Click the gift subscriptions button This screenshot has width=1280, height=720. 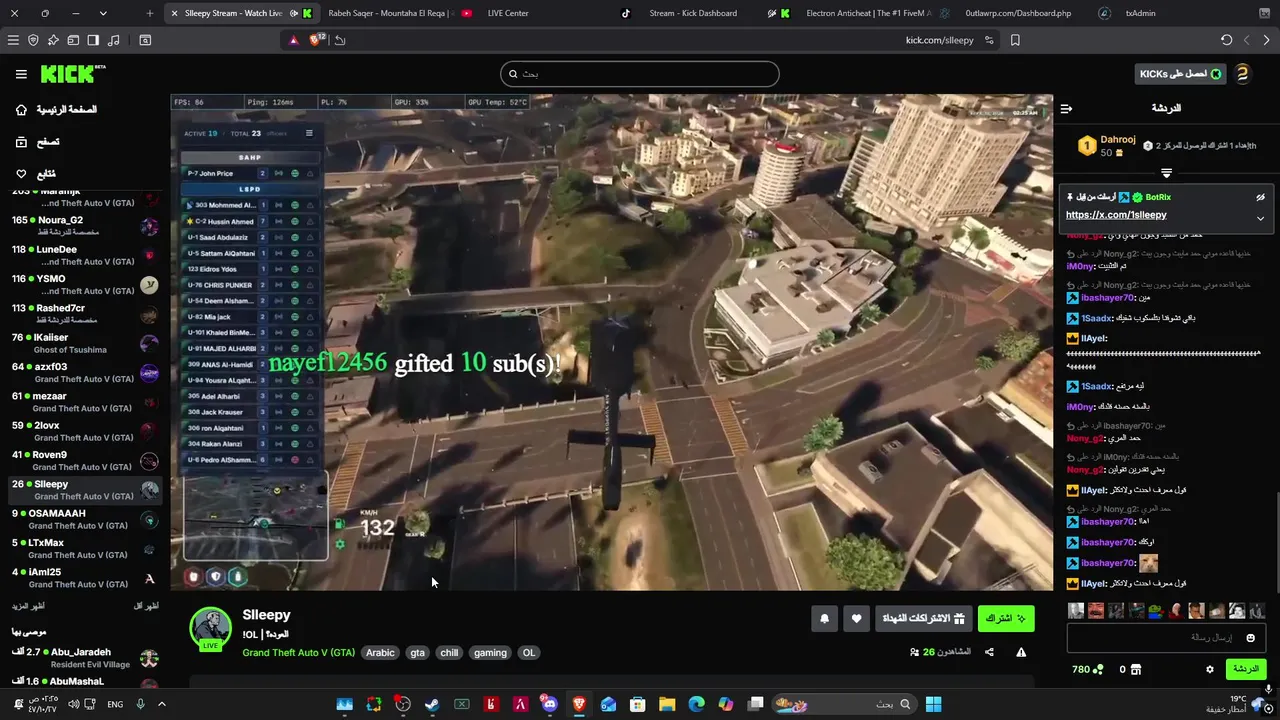pos(923,619)
